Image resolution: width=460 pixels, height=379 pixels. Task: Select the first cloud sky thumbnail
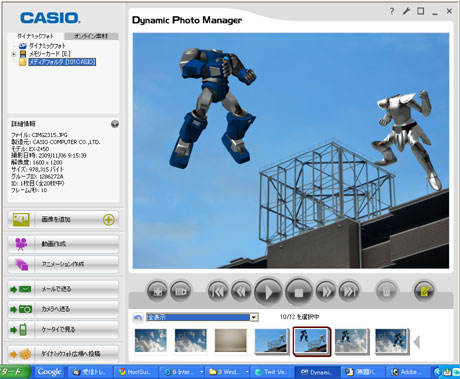(150, 340)
